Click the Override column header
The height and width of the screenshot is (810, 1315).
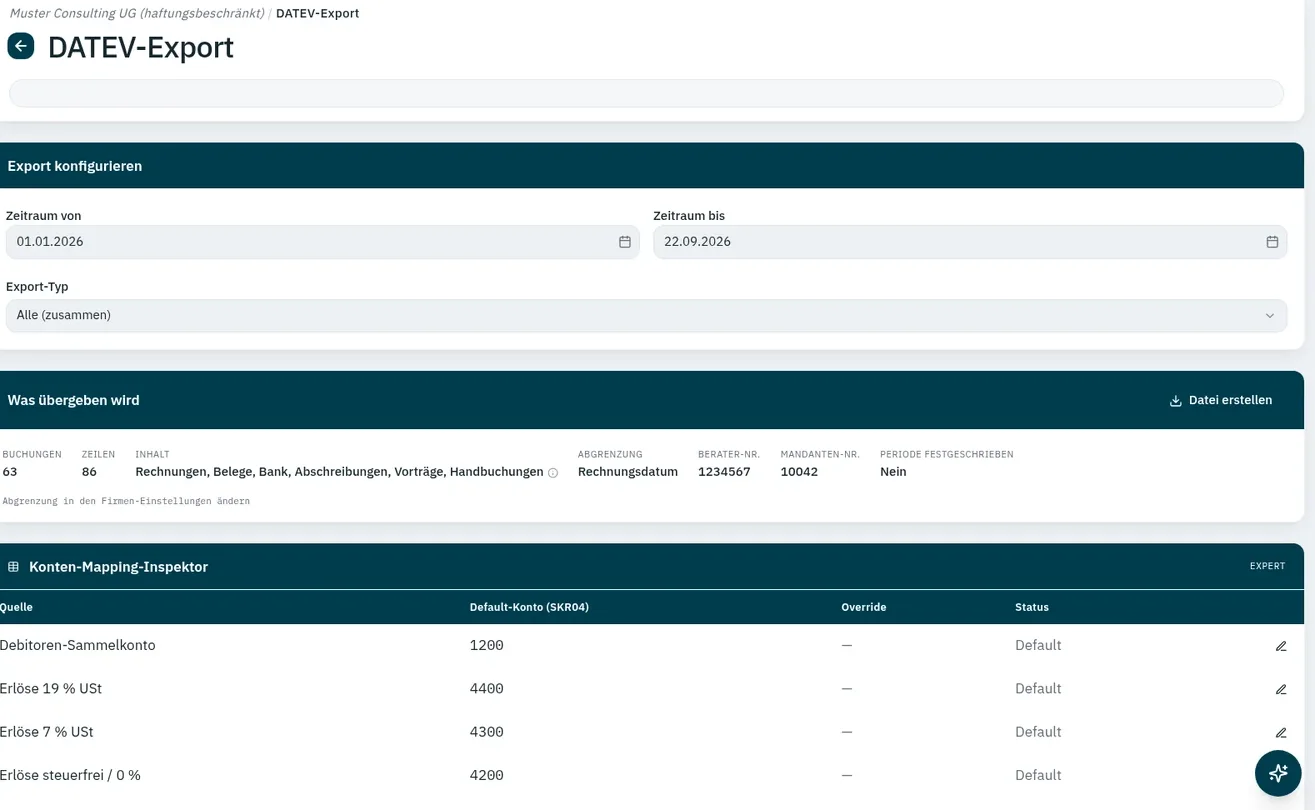tap(864, 607)
